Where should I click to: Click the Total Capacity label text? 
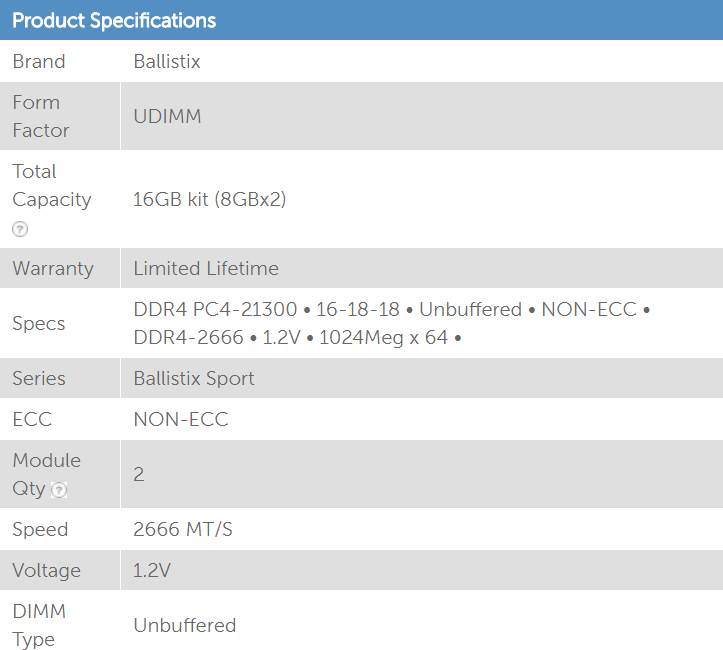51,186
